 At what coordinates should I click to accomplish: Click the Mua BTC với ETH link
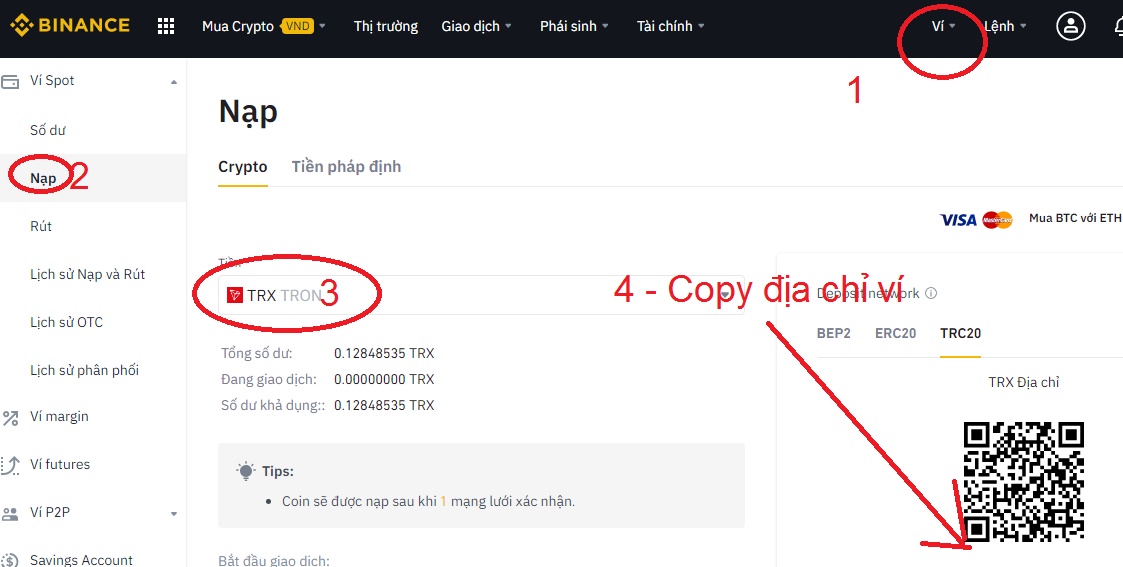click(1075, 218)
